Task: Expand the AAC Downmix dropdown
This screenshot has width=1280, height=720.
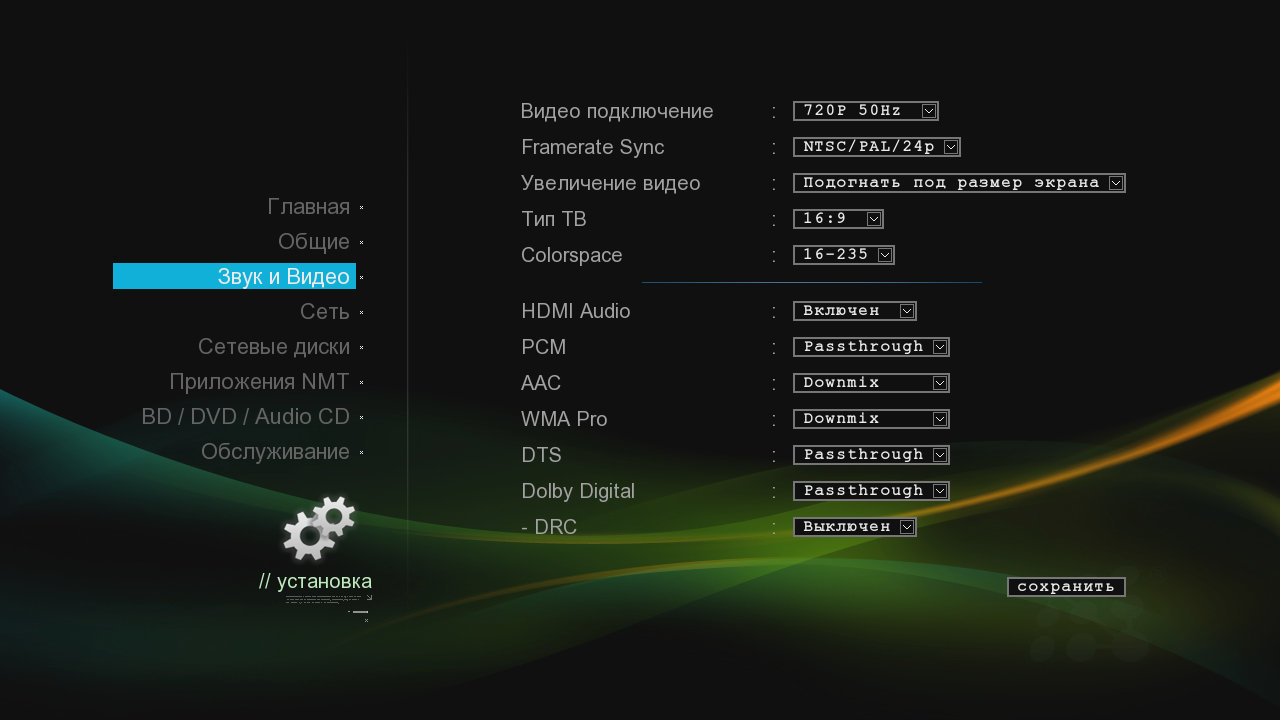Action: 871,383
